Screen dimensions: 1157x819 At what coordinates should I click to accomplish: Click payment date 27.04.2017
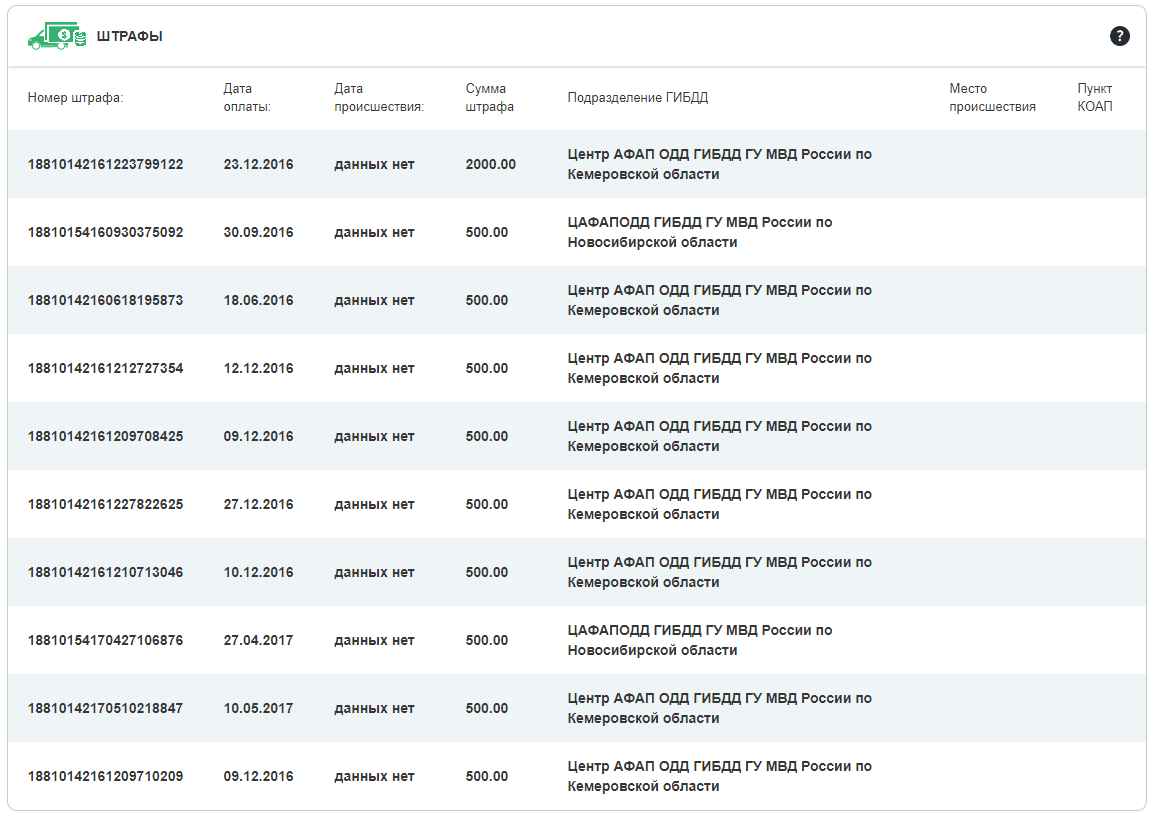[x=258, y=640]
